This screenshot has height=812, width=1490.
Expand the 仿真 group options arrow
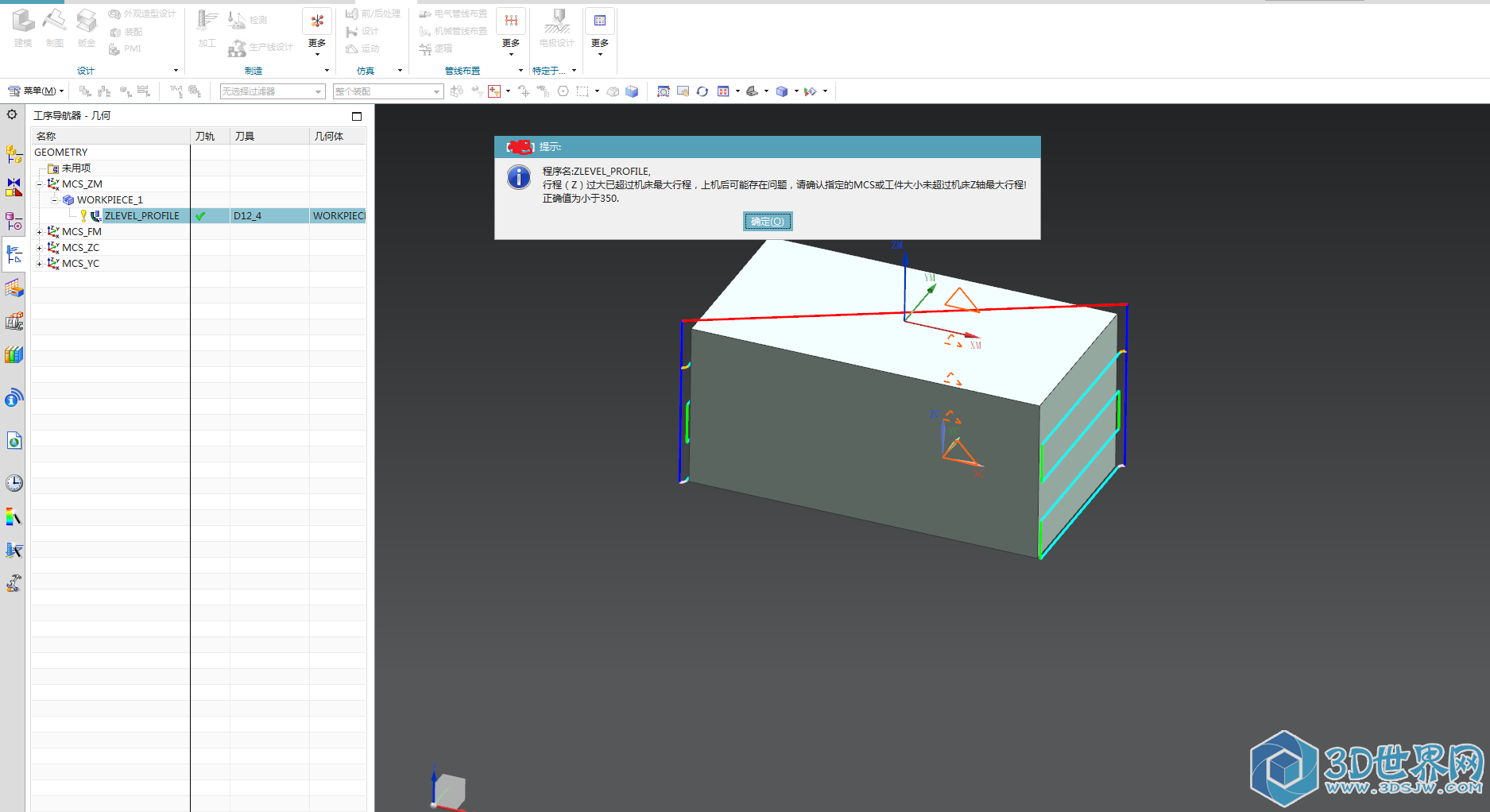400,71
